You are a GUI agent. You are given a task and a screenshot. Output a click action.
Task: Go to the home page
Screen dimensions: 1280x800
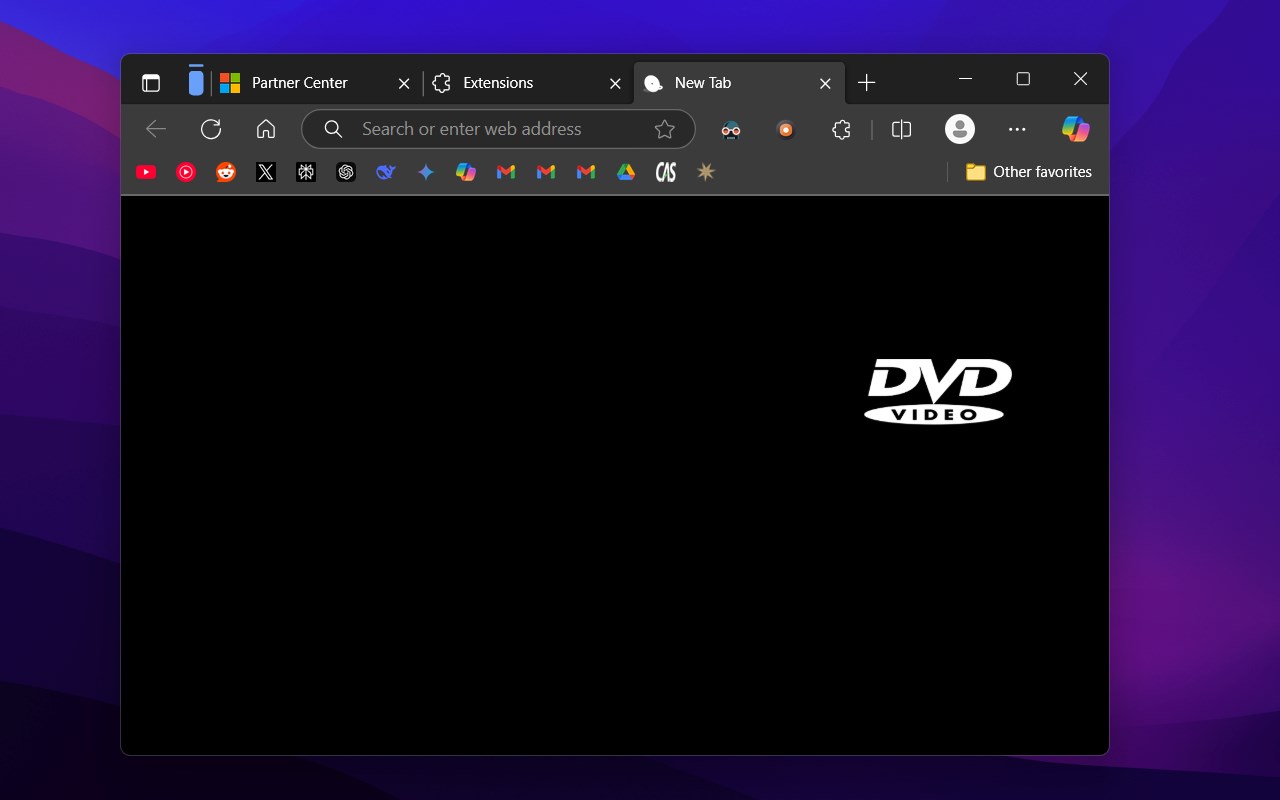click(x=266, y=129)
